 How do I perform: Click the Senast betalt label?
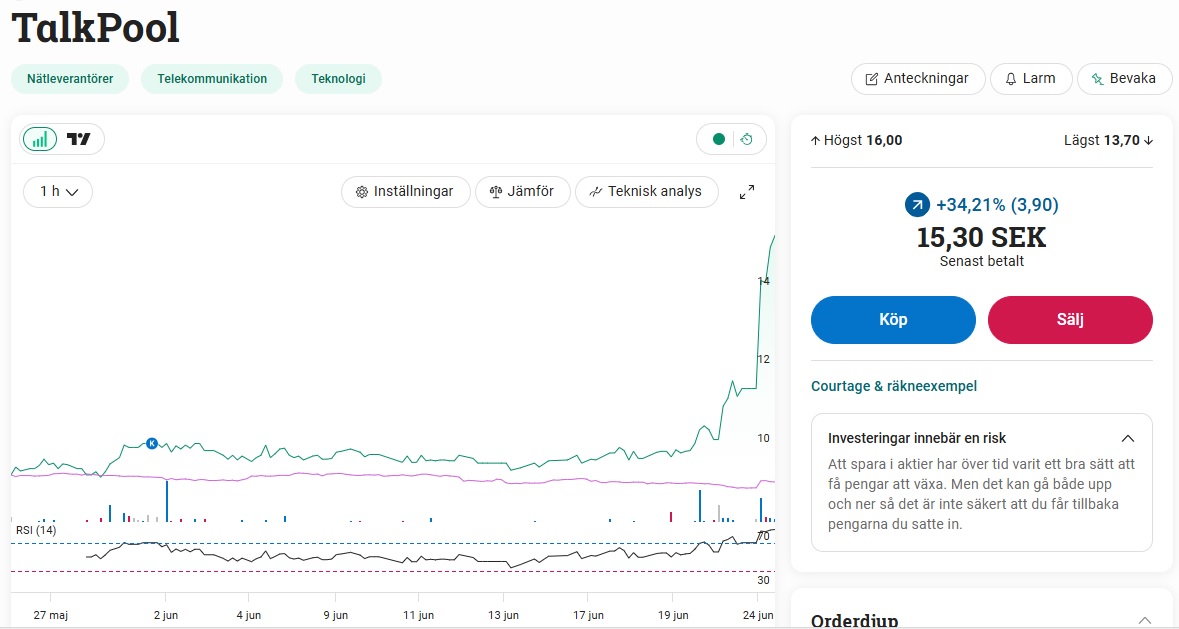coord(981,262)
